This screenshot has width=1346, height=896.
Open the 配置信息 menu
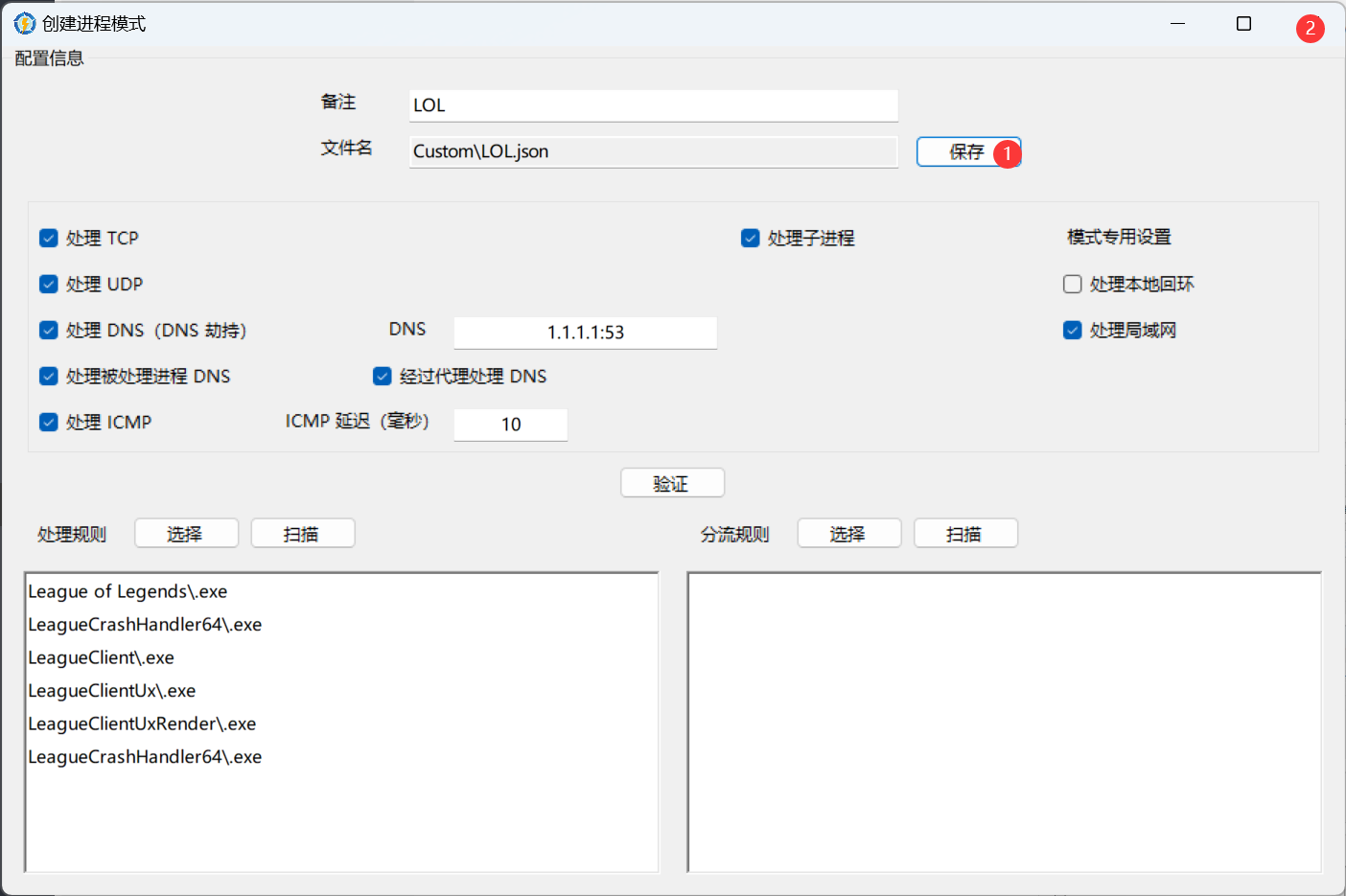pyautogui.click(x=50, y=58)
